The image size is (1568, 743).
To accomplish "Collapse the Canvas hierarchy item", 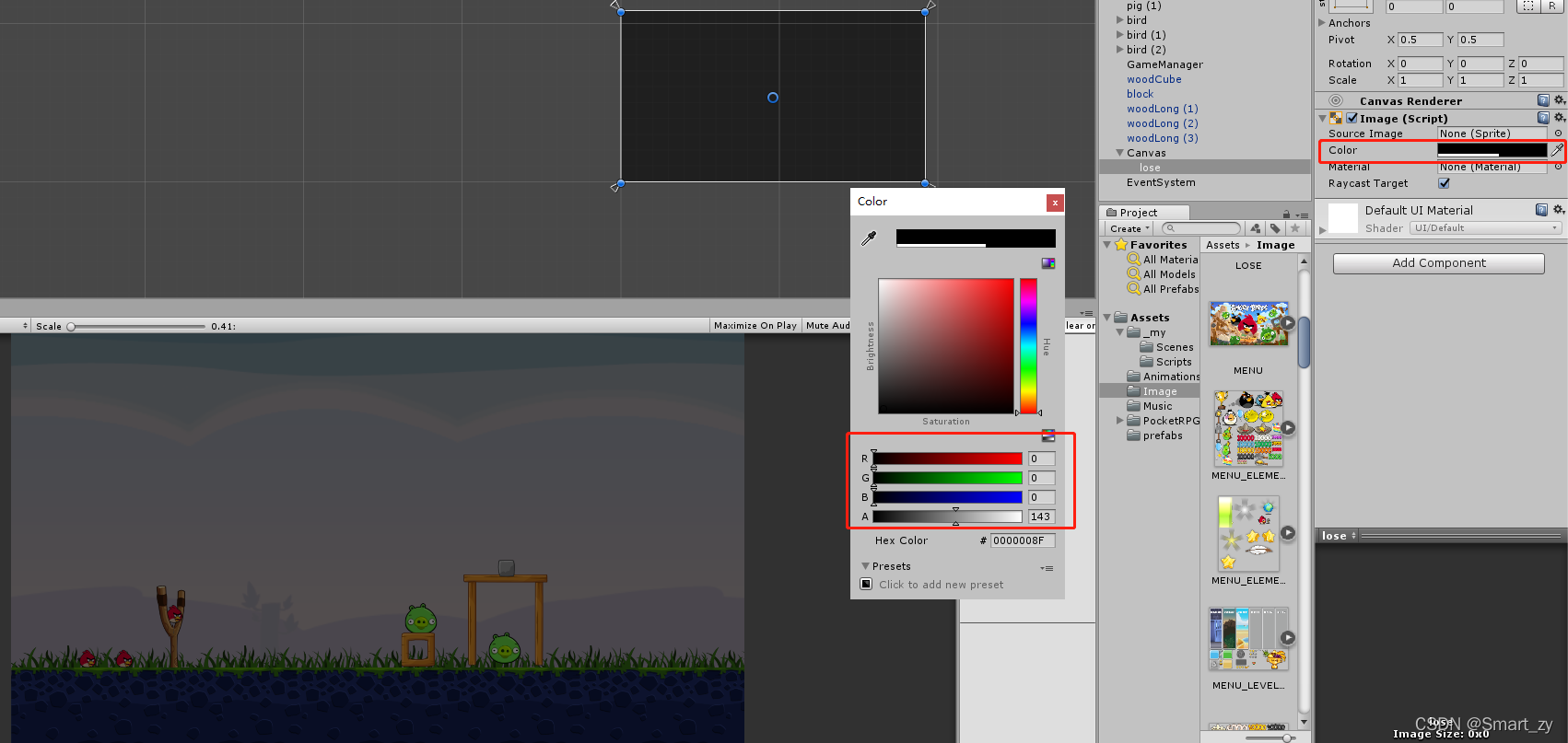I will [x=1119, y=153].
